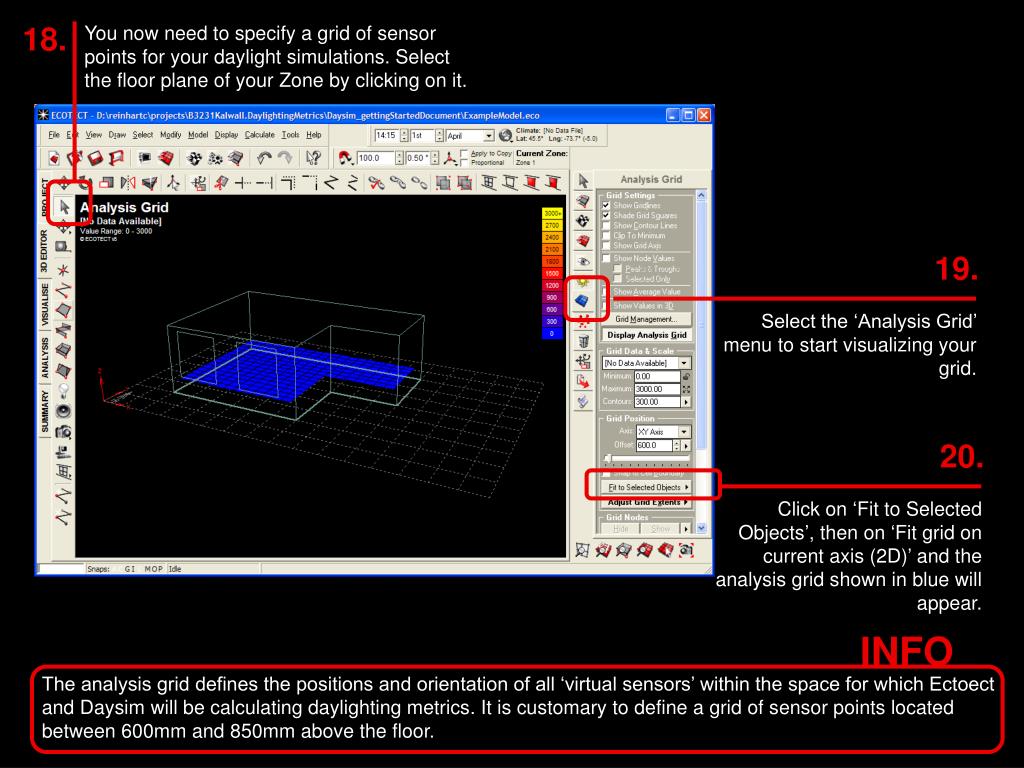Enable Show Grid Axis checkbox

(606, 246)
